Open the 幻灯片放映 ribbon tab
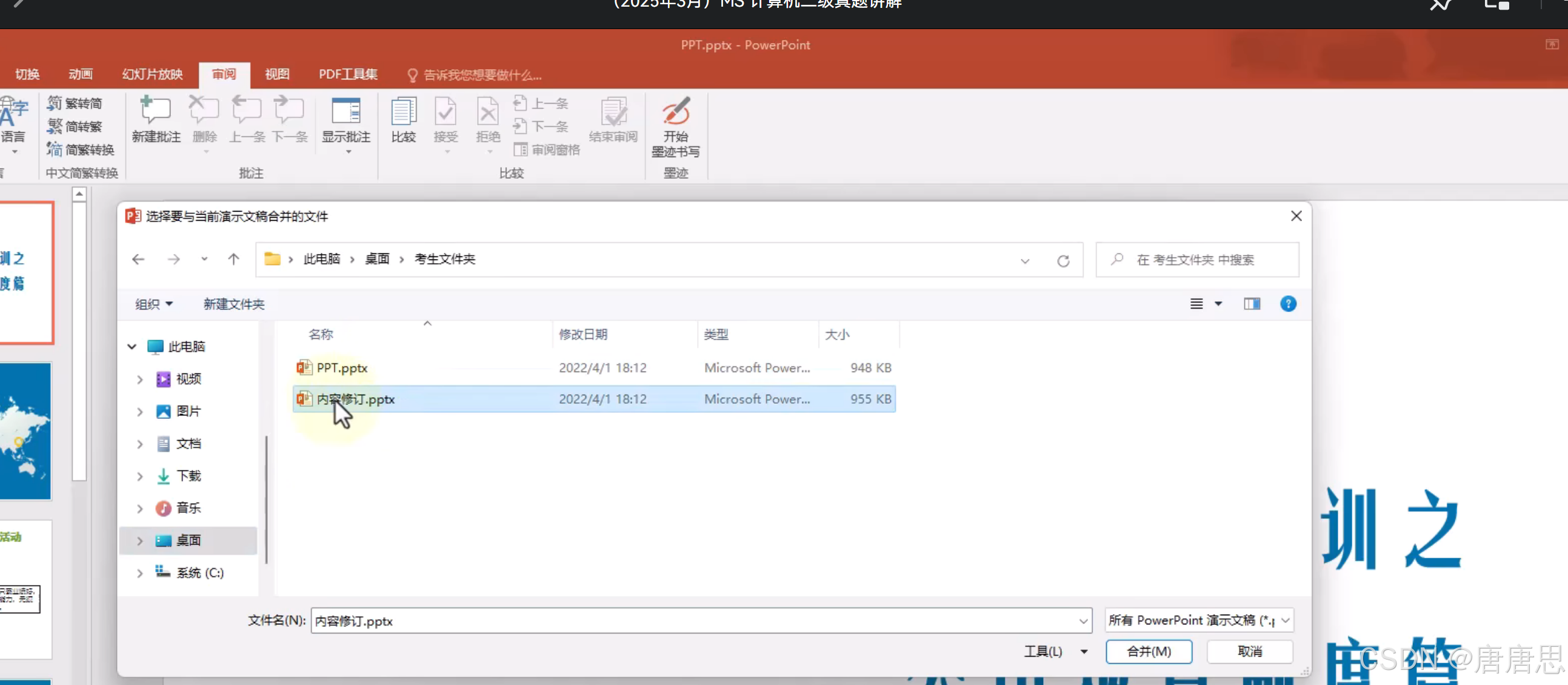Screen dimensions: 1568x685 [x=152, y=75]
